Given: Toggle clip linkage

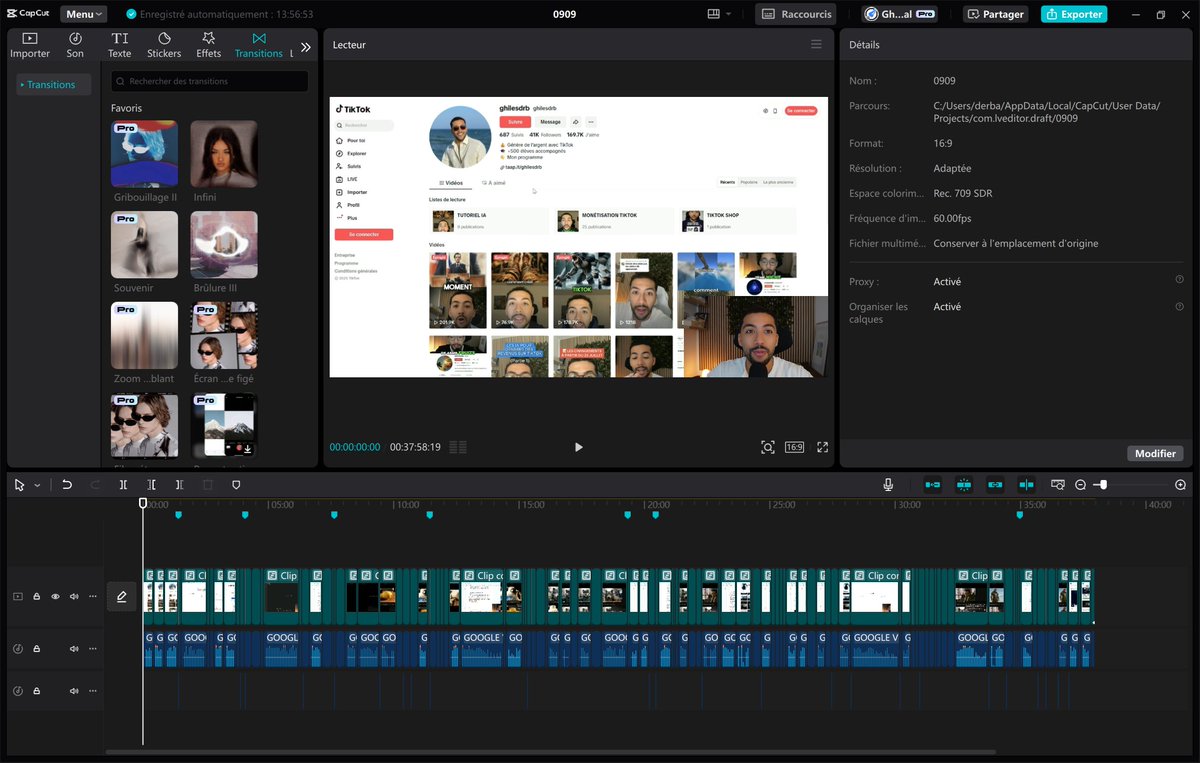Looking at the screenshot, I should pyautogui.click(x=995, y=484).
